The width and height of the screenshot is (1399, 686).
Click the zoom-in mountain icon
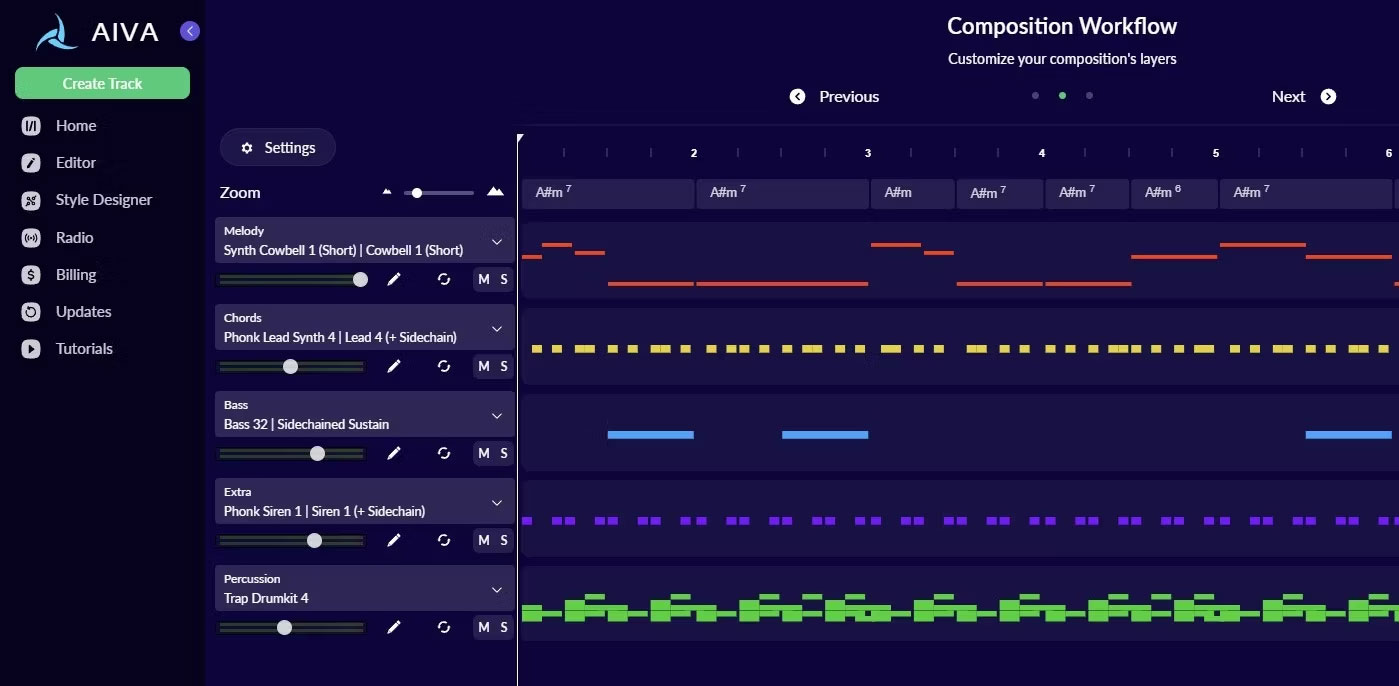(x=495, y=190)
